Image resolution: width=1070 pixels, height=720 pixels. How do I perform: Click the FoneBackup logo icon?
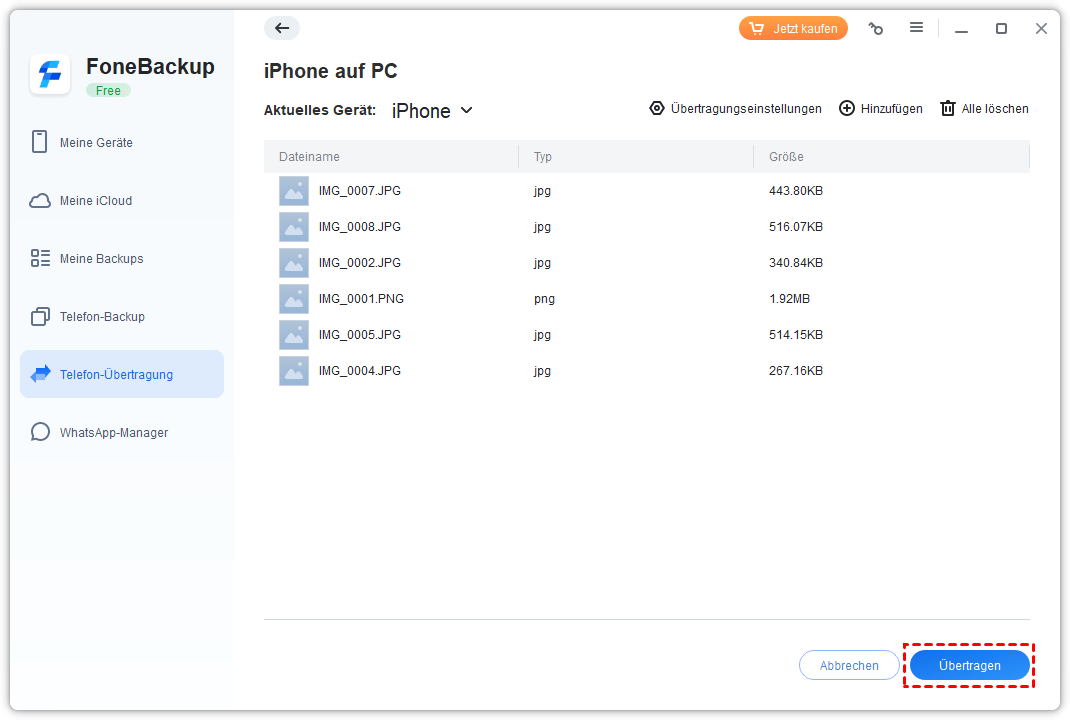(50, 75)
